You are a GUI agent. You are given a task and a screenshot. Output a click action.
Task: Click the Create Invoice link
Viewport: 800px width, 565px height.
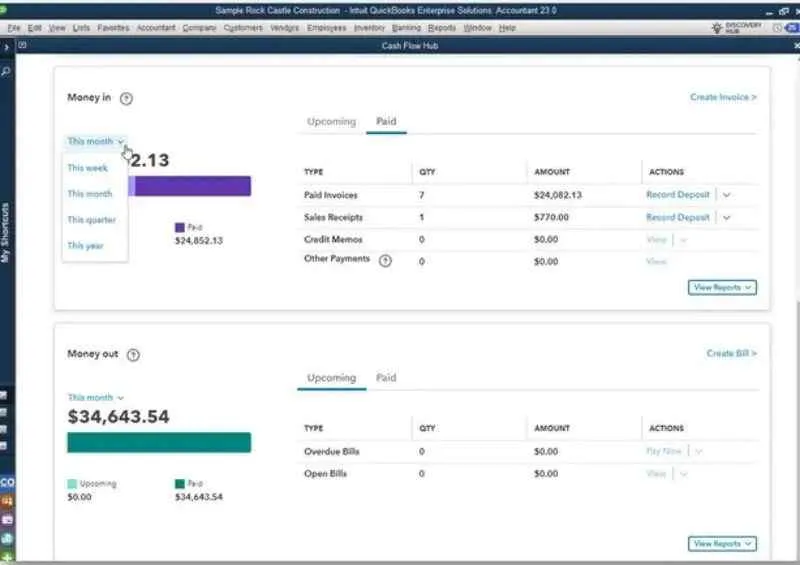723,97
